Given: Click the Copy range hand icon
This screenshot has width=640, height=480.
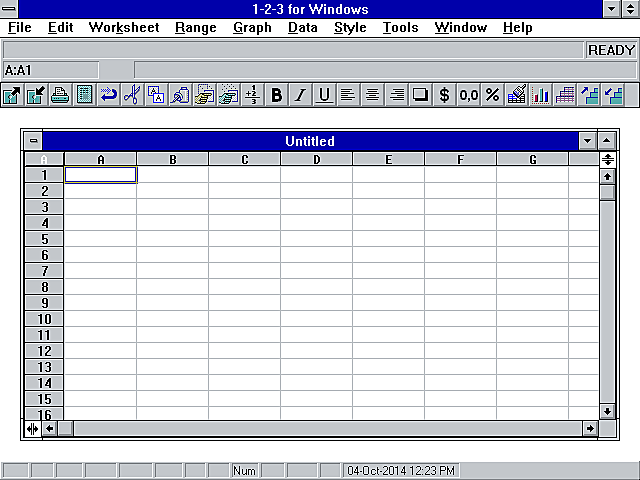Looking at the screenshot, I should click(204, 95).
